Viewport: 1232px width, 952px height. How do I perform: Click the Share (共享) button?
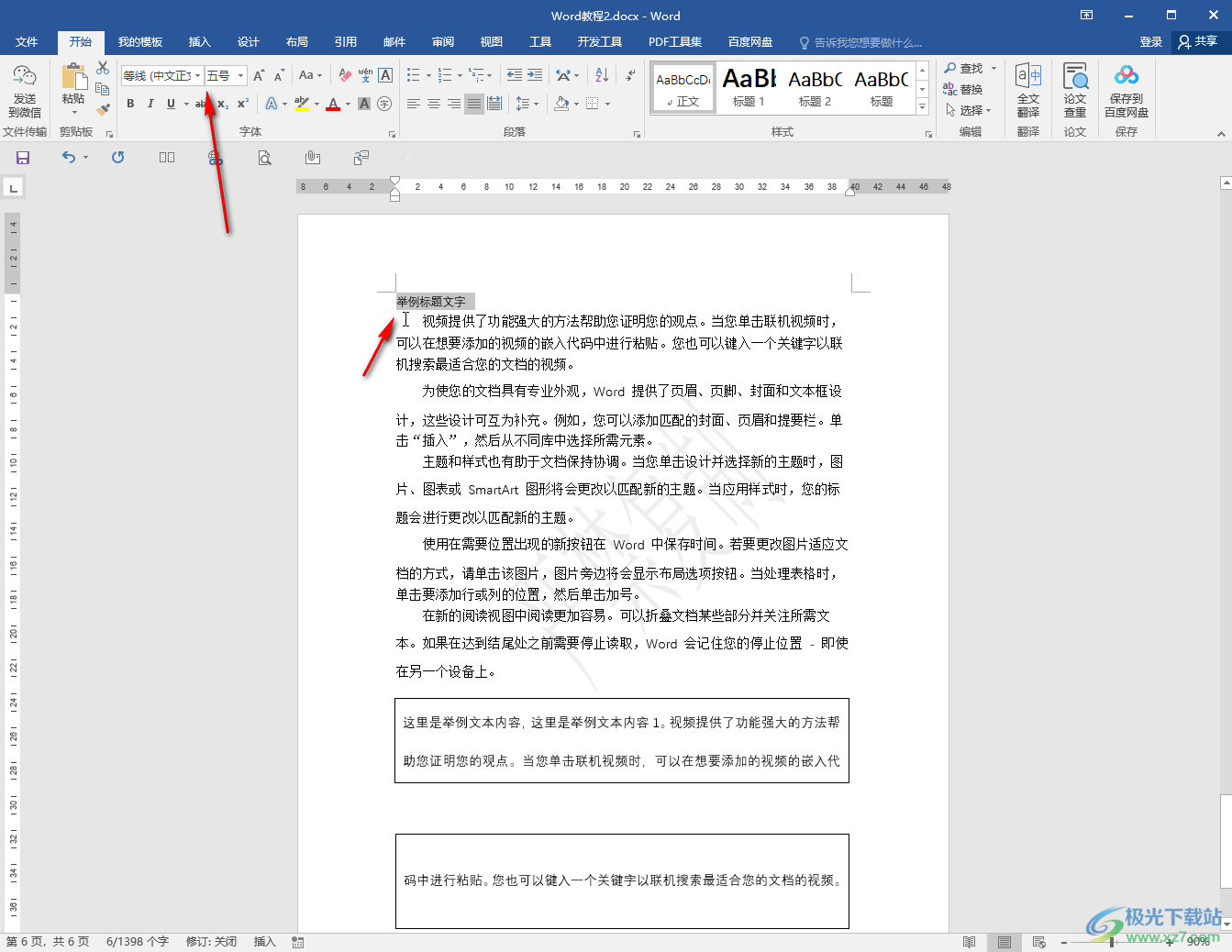pyautogui.click(x=1198, y=41)
